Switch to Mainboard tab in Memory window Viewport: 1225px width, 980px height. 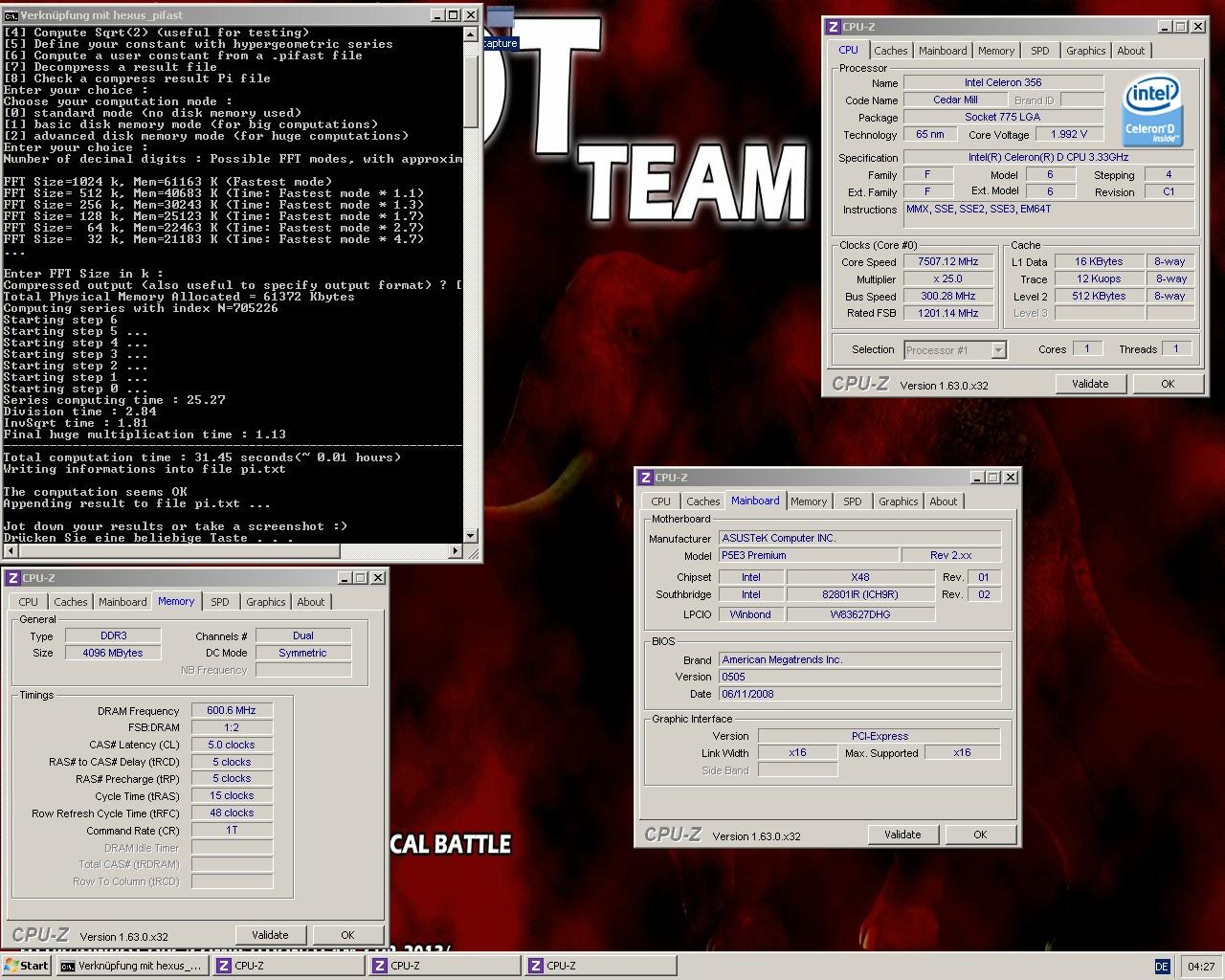point(122,602)
